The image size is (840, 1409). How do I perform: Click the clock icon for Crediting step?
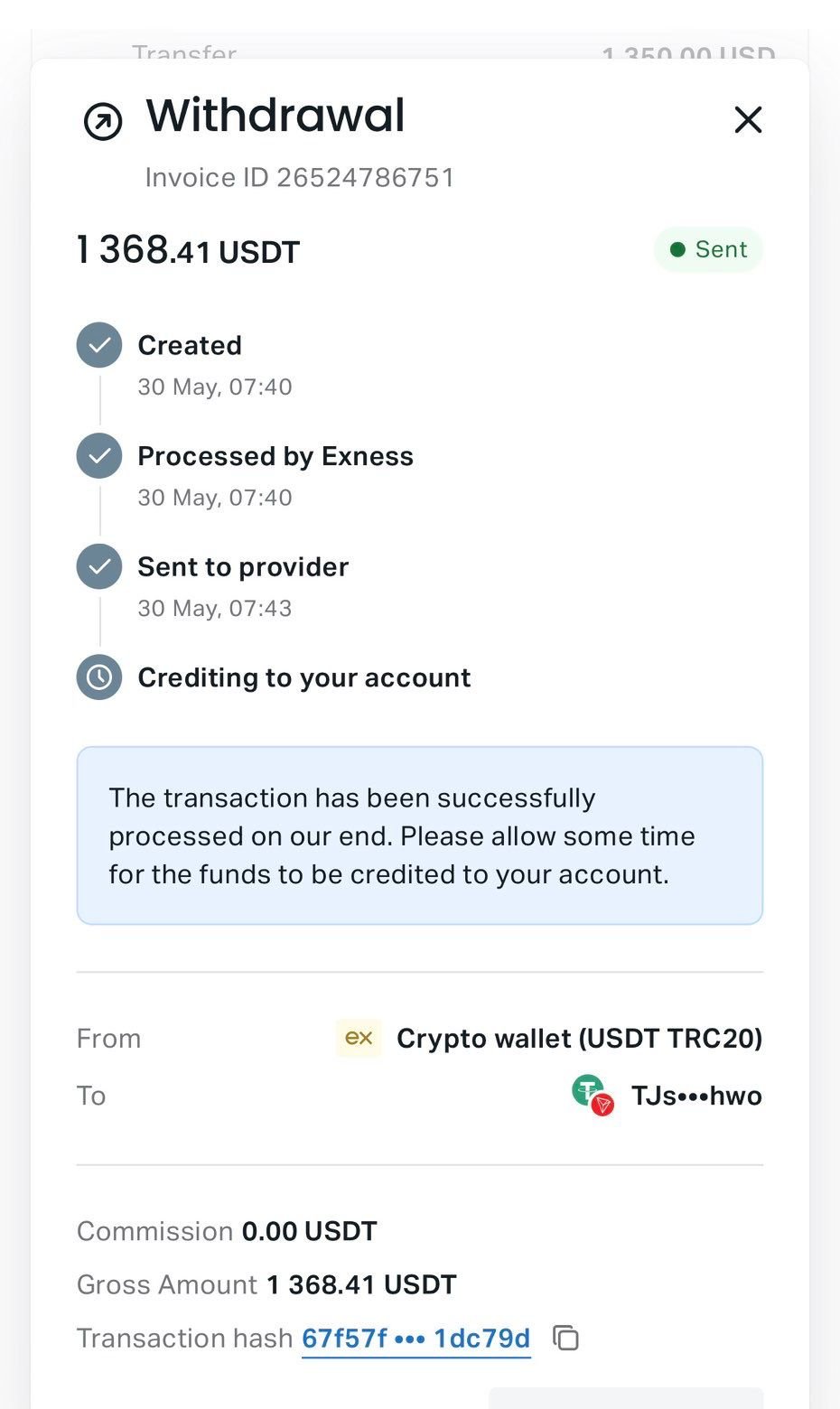(99, 677)
